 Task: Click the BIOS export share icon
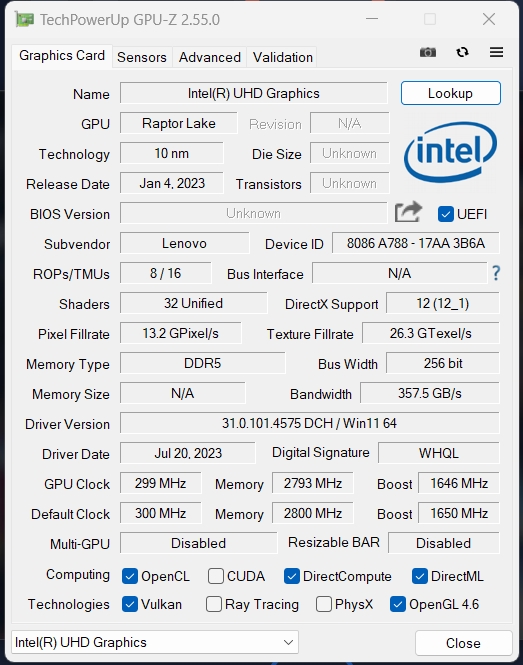click(408, 212)
